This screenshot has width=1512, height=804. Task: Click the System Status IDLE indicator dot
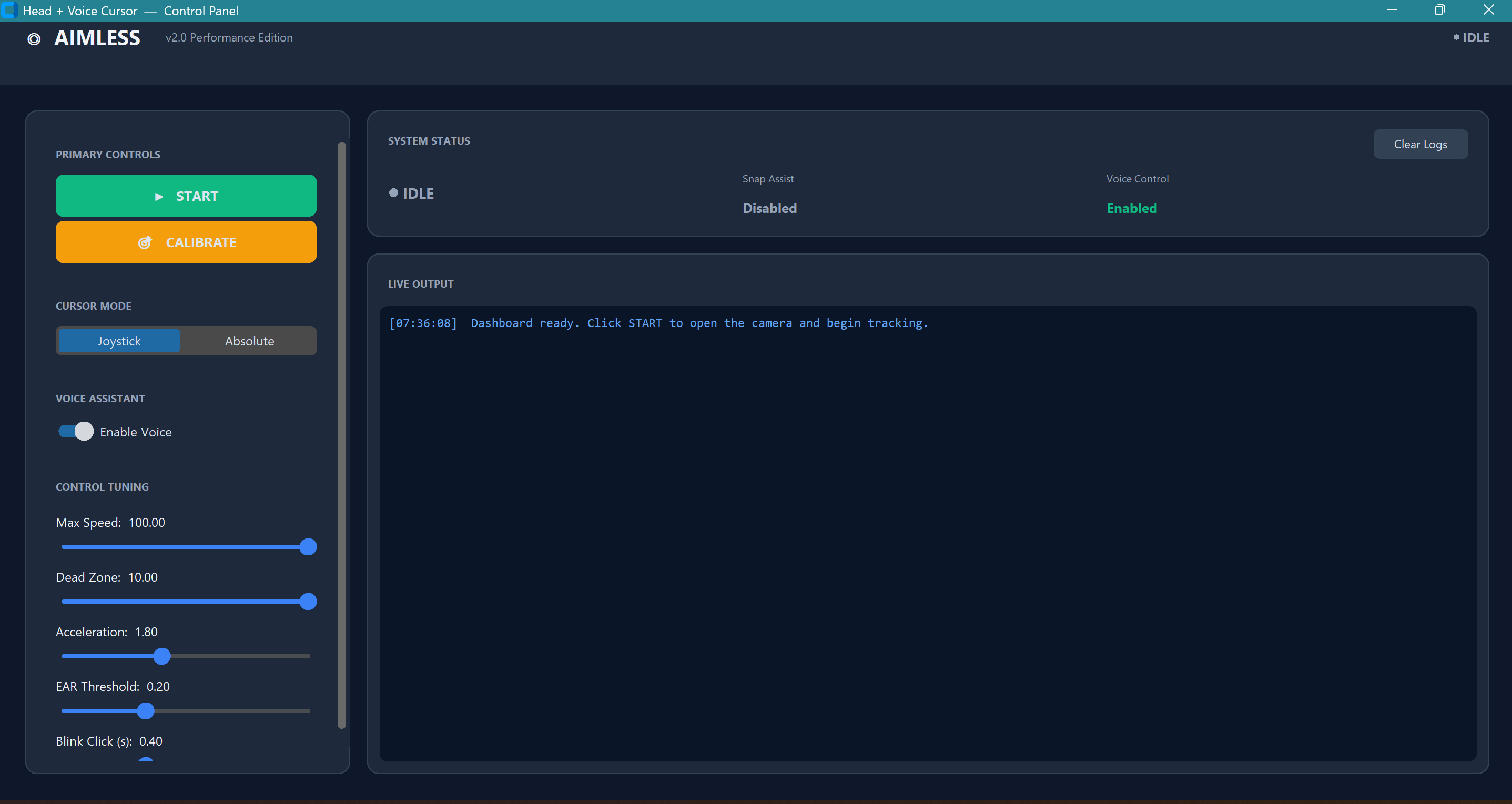(393, 193)
